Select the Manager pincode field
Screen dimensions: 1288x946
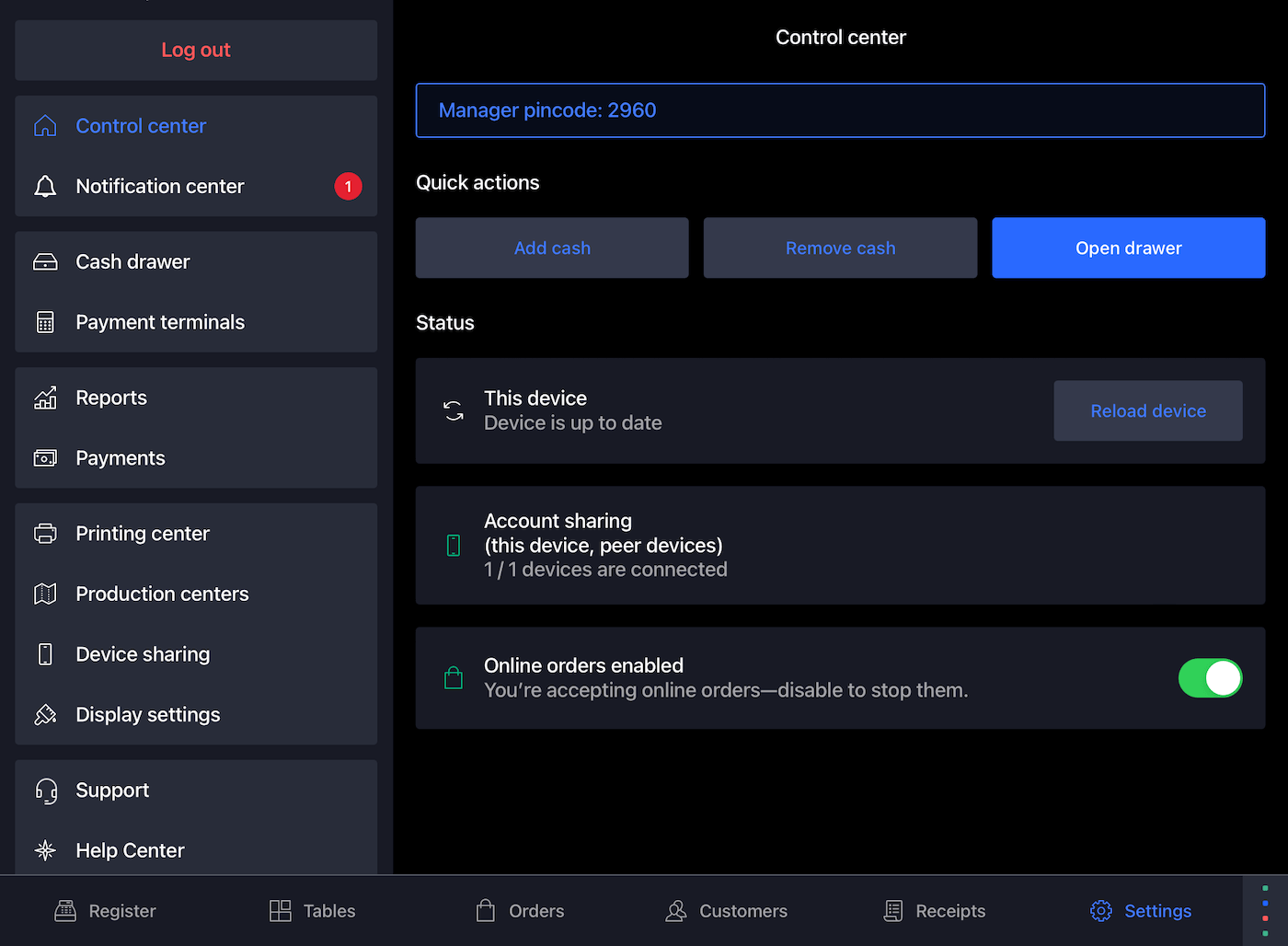pos(840,110)
